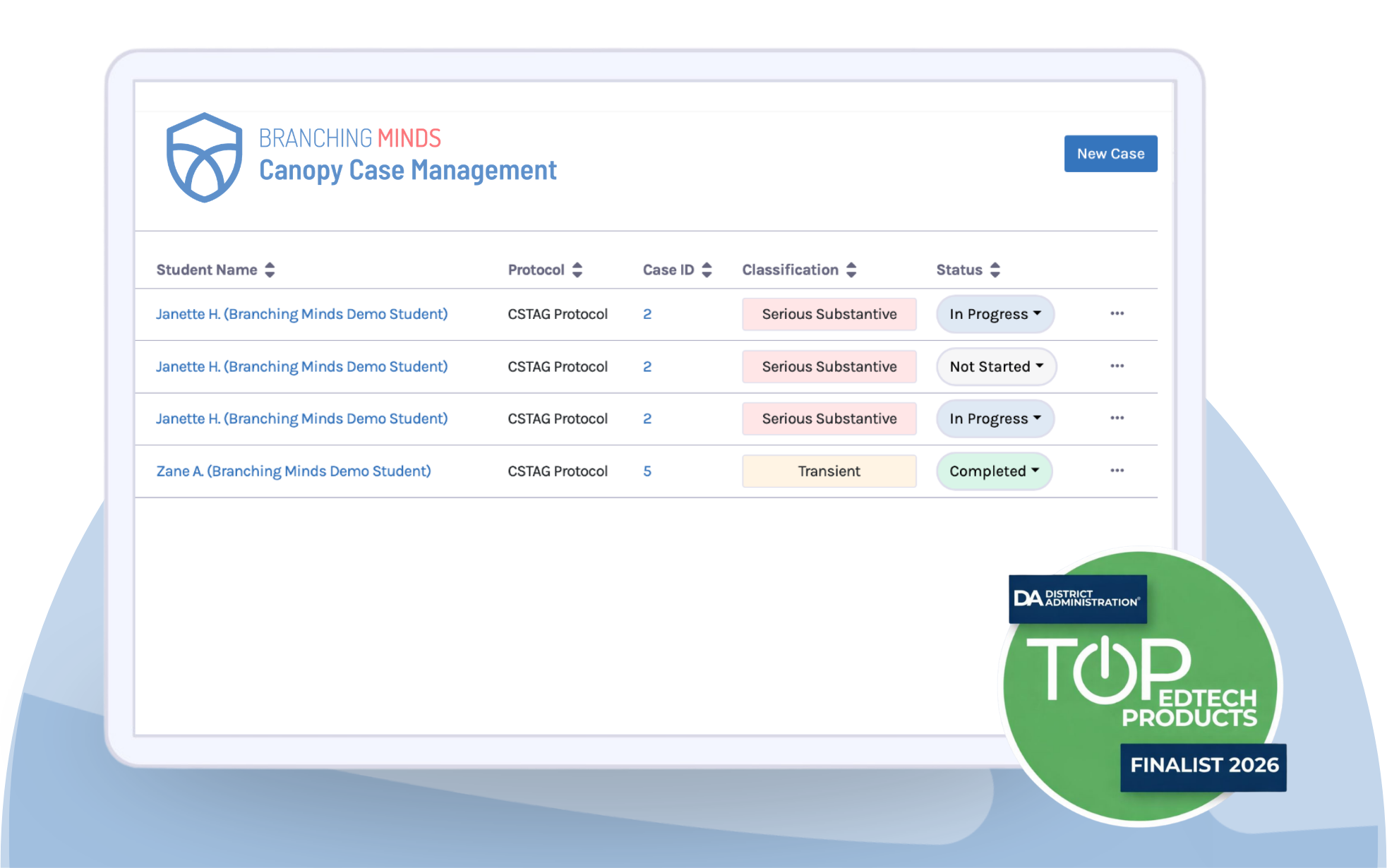Click CSTAG Protocol text in Not Started row
This screenshot has width=1387, height=868.
pos(558,366)
